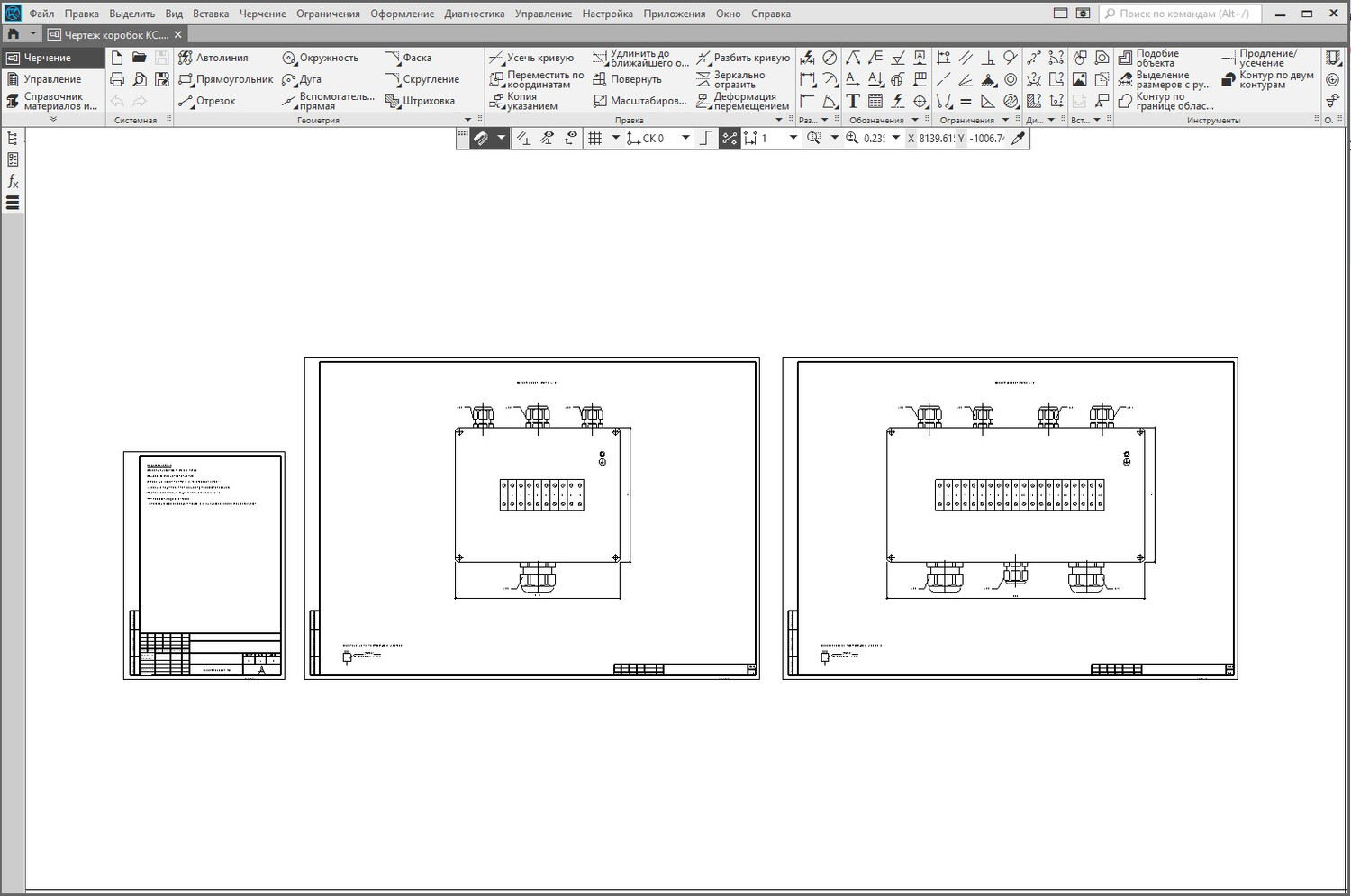Open the print preview icon

point(140,79)
